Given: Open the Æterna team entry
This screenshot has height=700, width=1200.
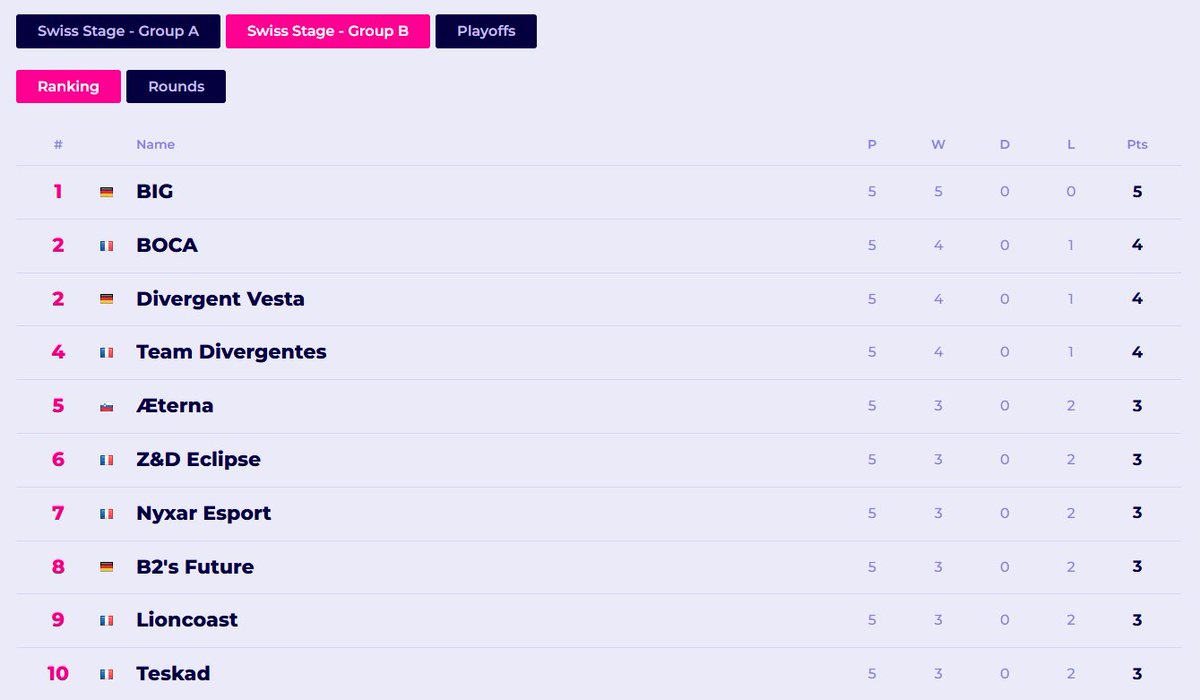Looking at the screenshot, I should 175,406.
